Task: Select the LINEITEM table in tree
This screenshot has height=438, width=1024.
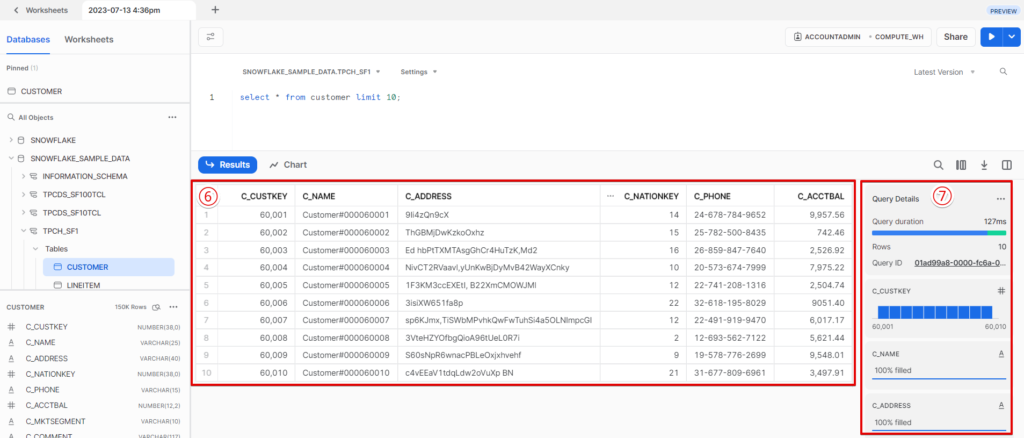Action: 83,286
